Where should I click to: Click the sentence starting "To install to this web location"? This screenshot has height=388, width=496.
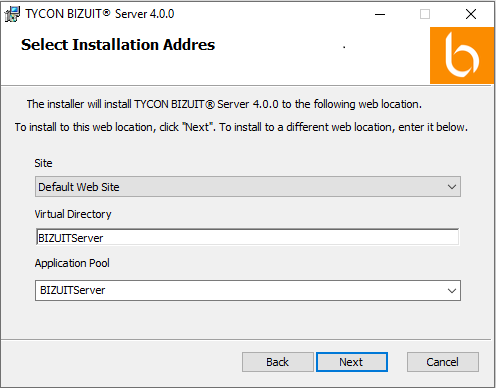(241, 127)
